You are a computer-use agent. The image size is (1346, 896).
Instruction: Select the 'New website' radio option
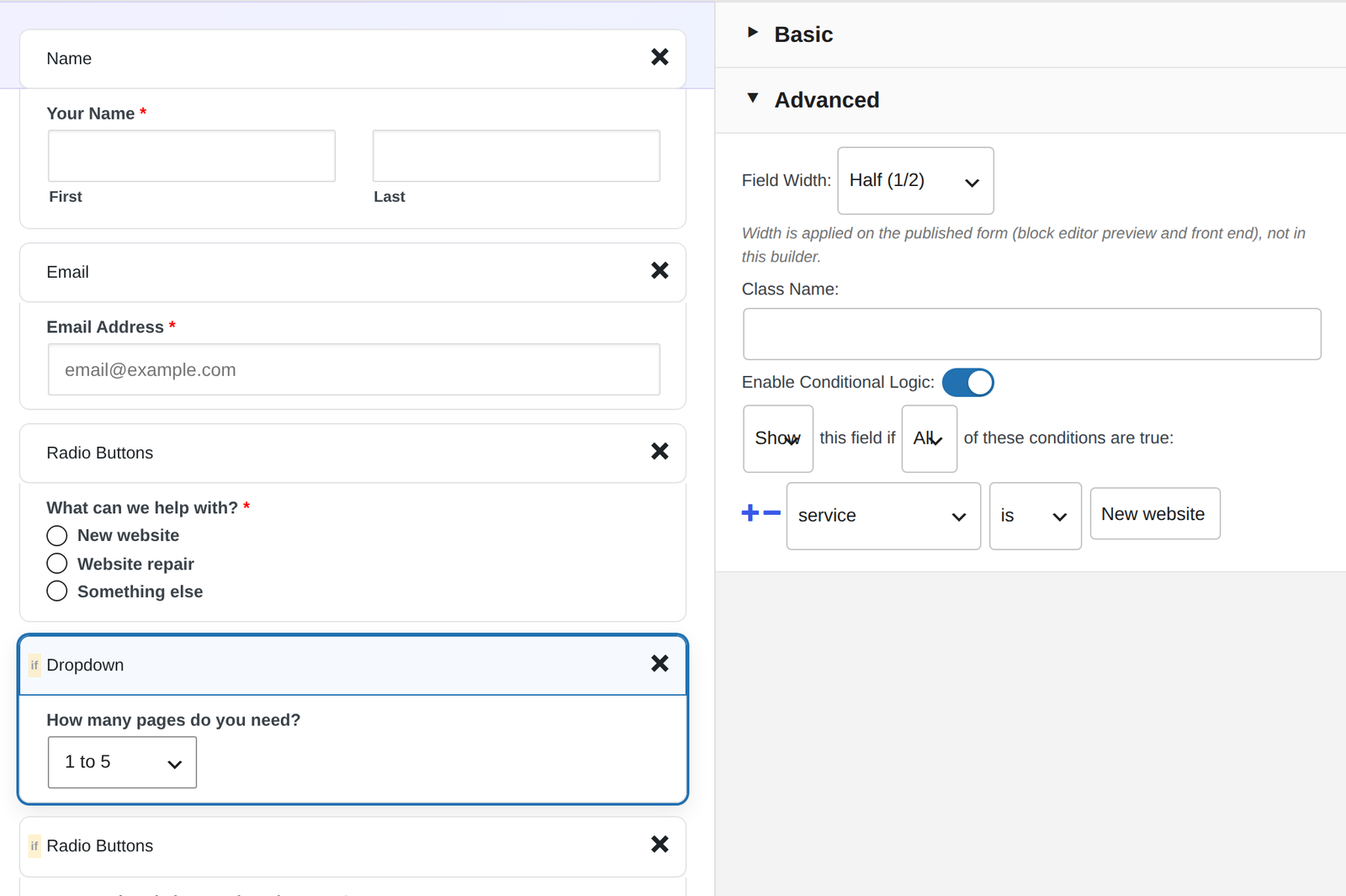point(57,536)
